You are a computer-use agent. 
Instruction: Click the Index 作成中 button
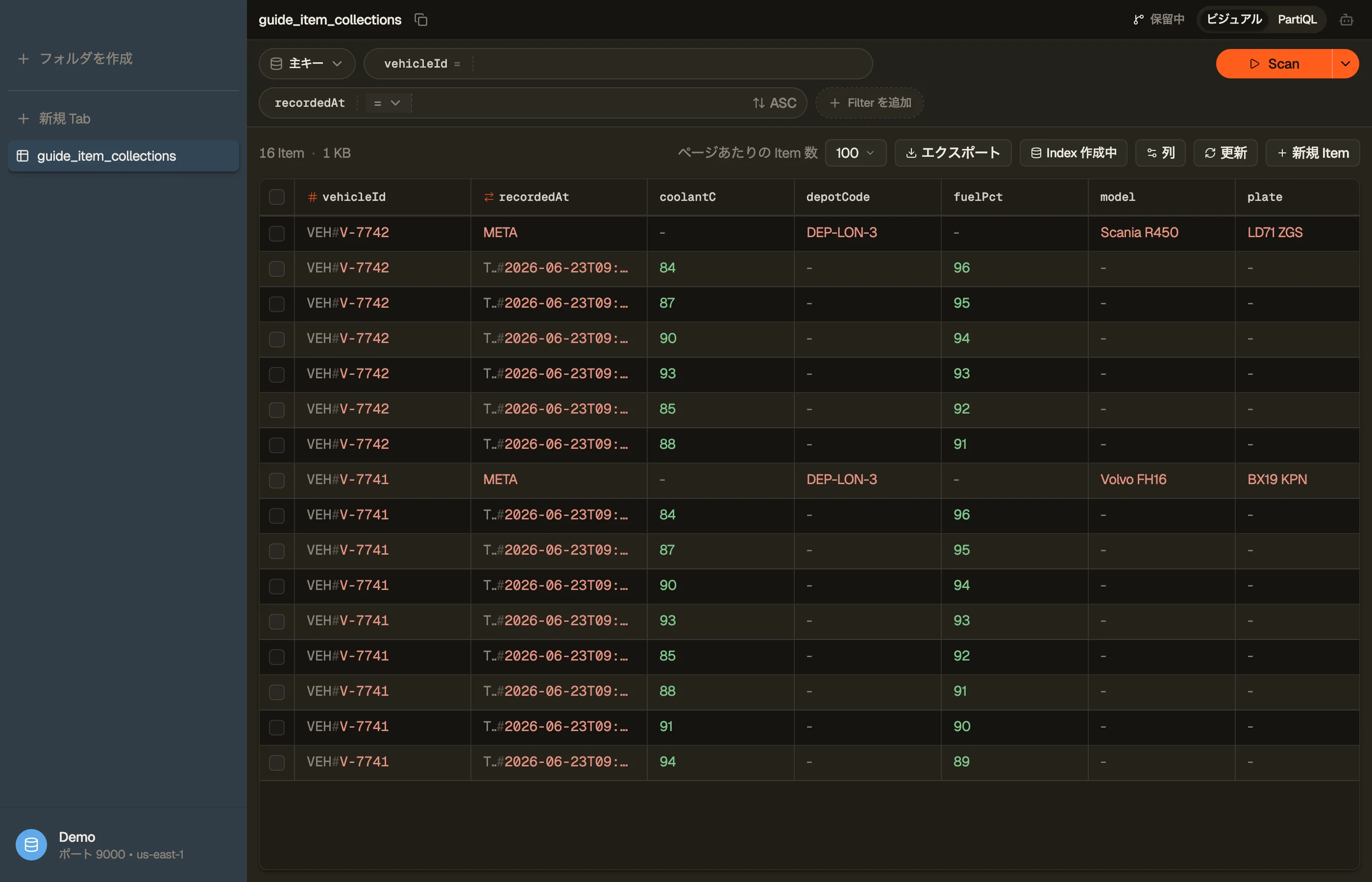pyautogui.click(x=1073, y=153)
